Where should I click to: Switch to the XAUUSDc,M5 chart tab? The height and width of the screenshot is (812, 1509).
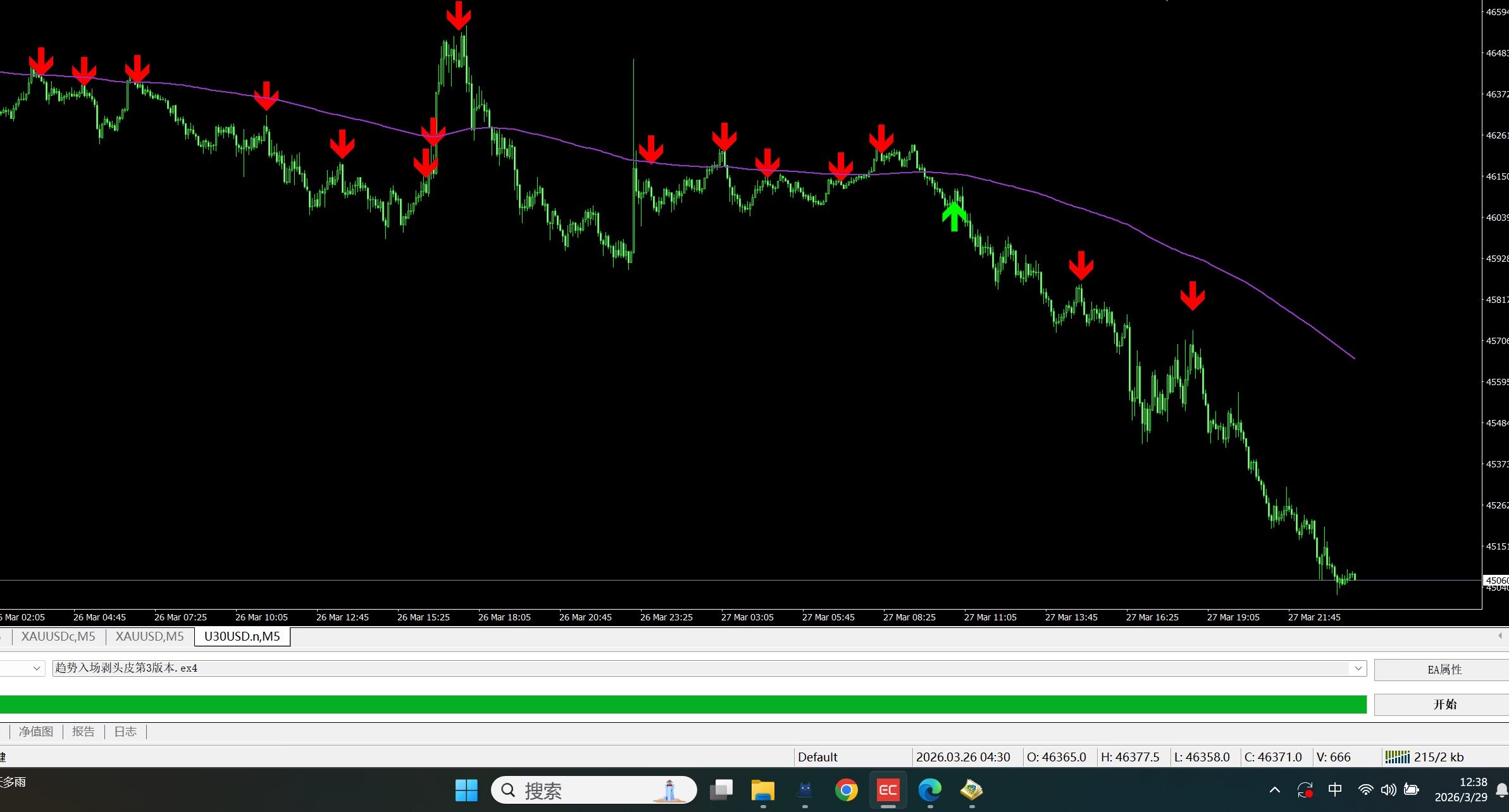tap(58, 636)
